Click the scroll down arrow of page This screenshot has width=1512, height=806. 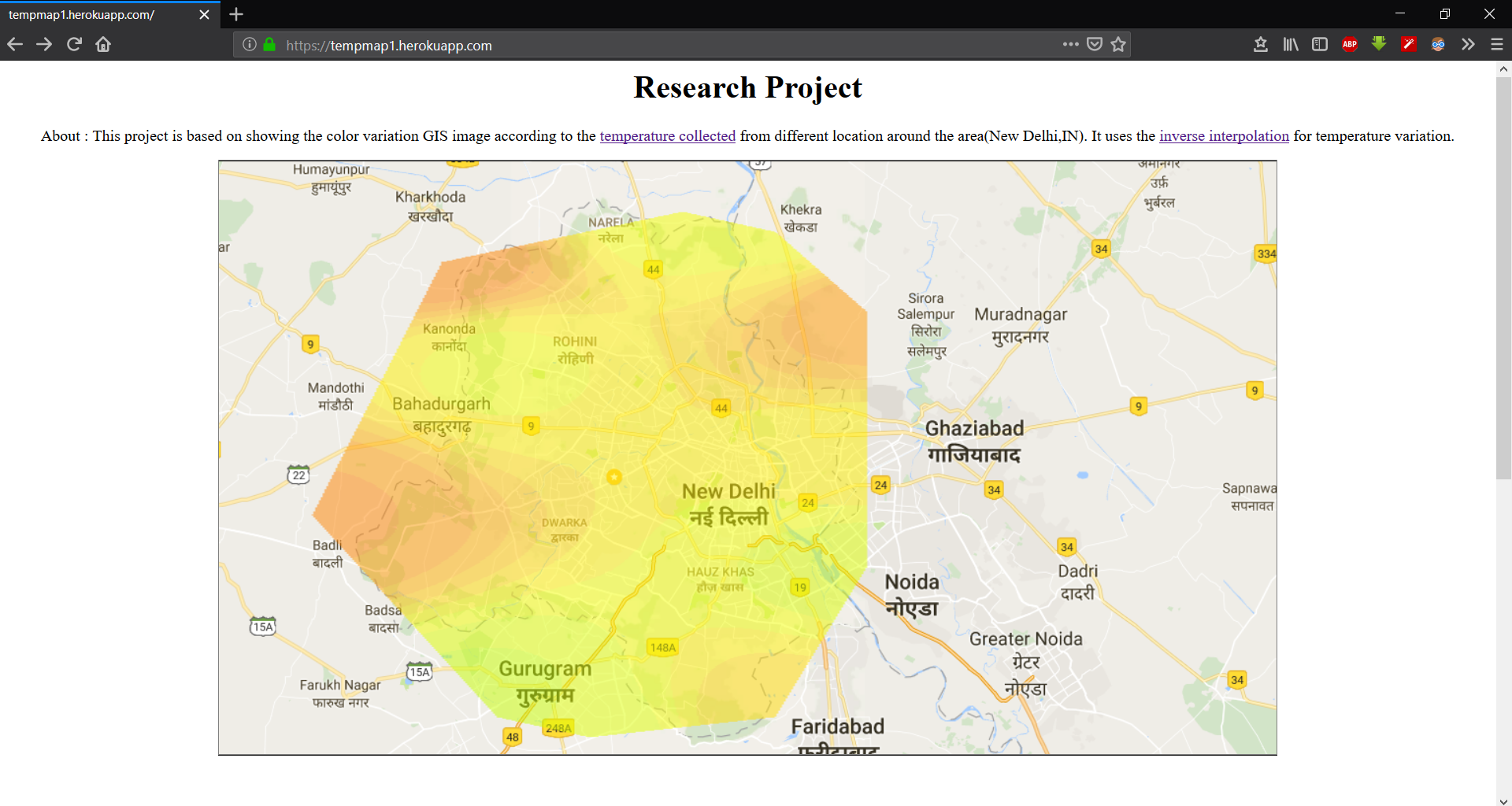point(1503,800)
